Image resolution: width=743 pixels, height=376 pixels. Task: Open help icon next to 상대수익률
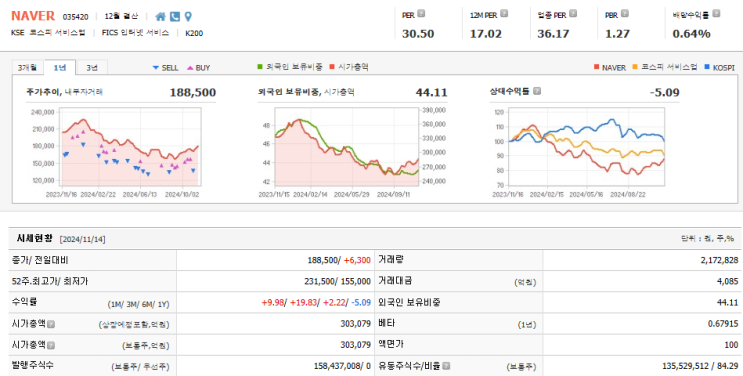click(x=536, y=91)
